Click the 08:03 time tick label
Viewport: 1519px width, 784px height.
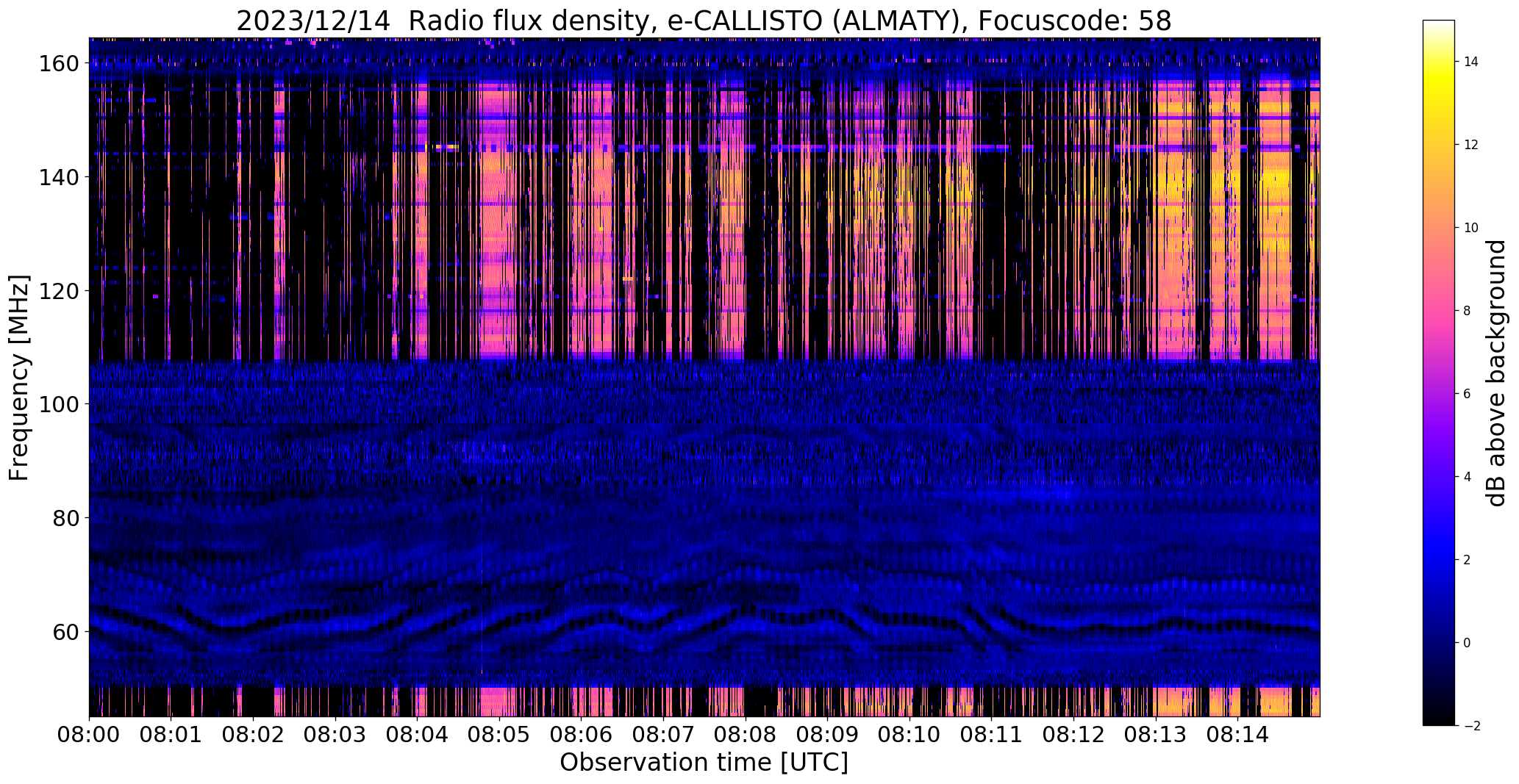point(336,734)
